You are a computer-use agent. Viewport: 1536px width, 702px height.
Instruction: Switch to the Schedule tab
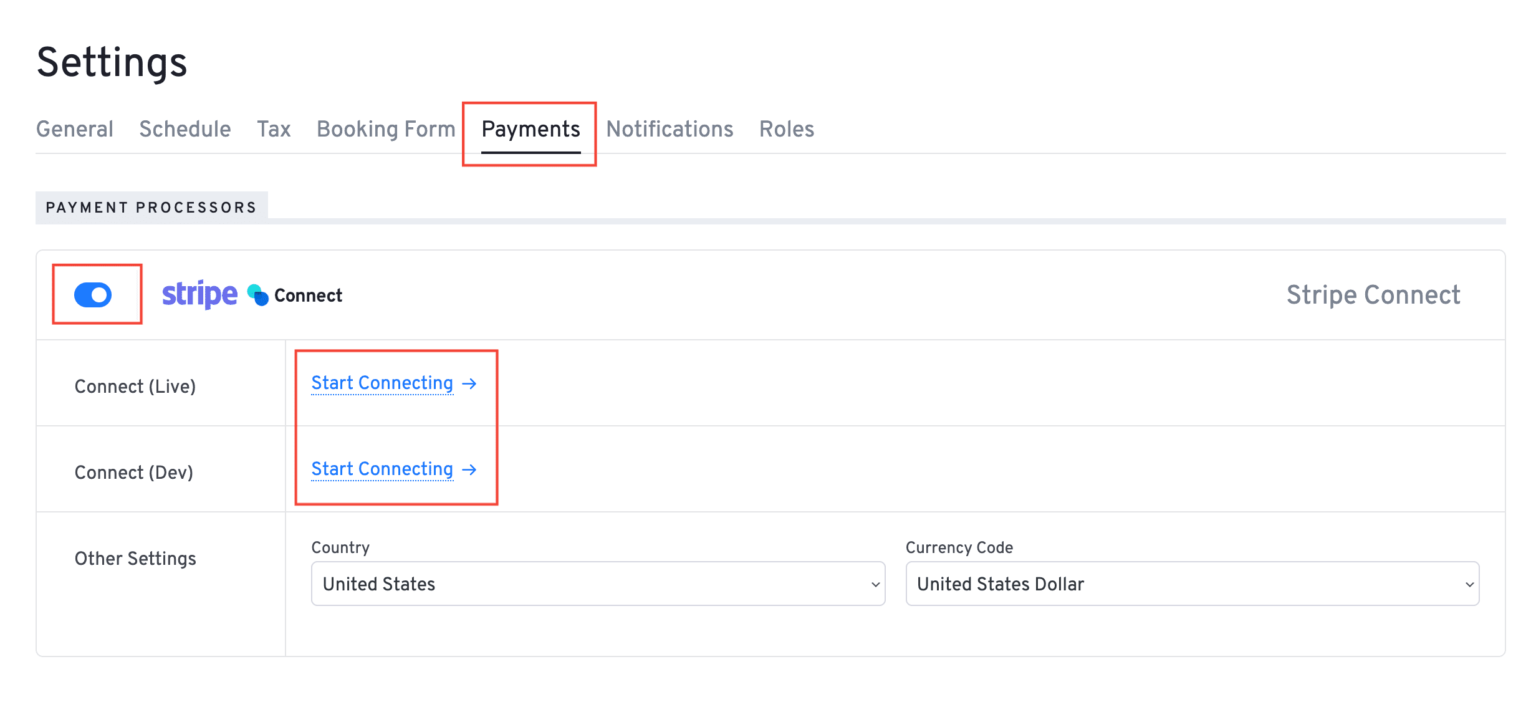click(x=185, y=129)
